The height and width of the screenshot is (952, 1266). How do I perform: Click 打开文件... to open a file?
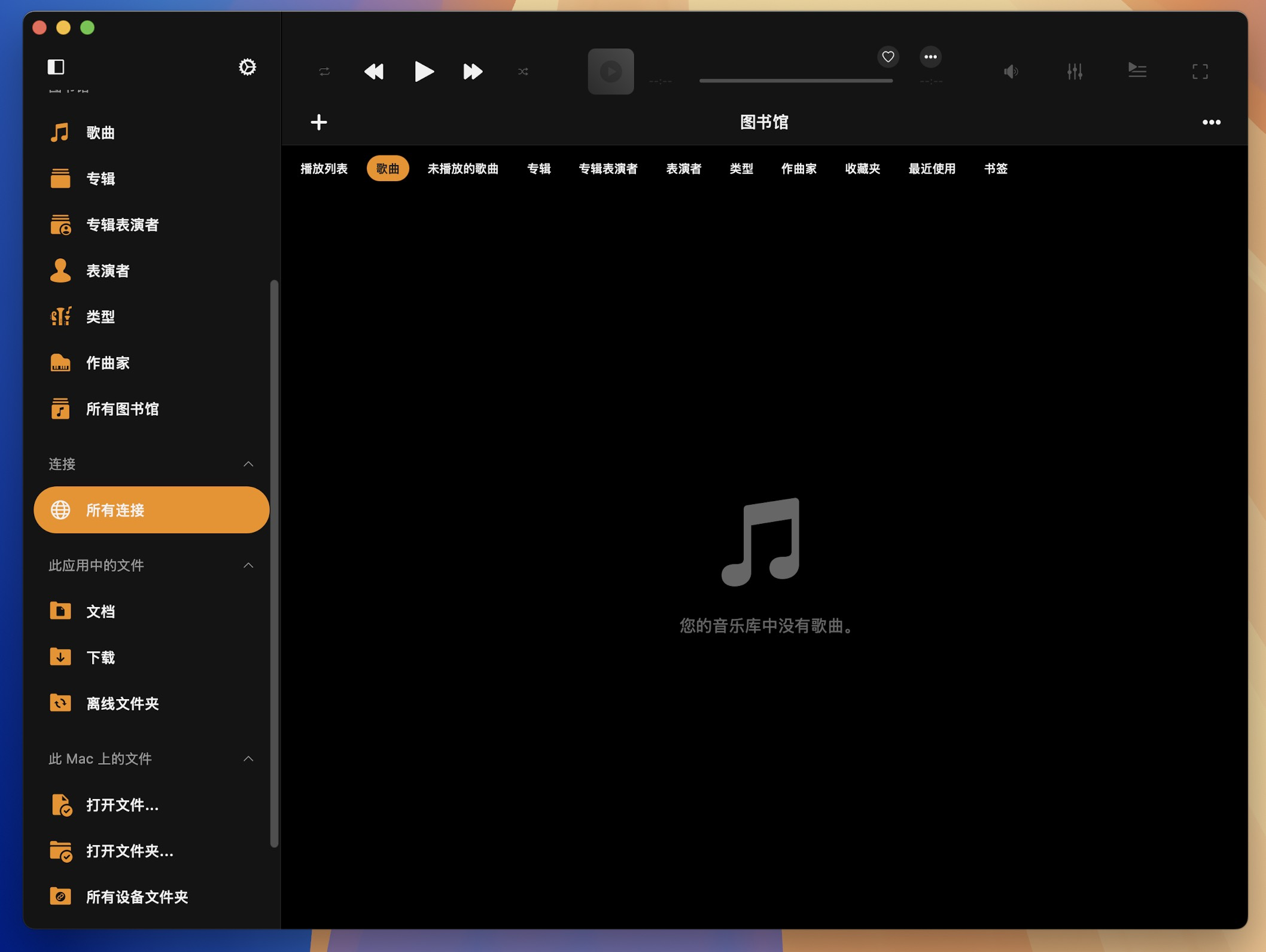[x=121, y=805]
